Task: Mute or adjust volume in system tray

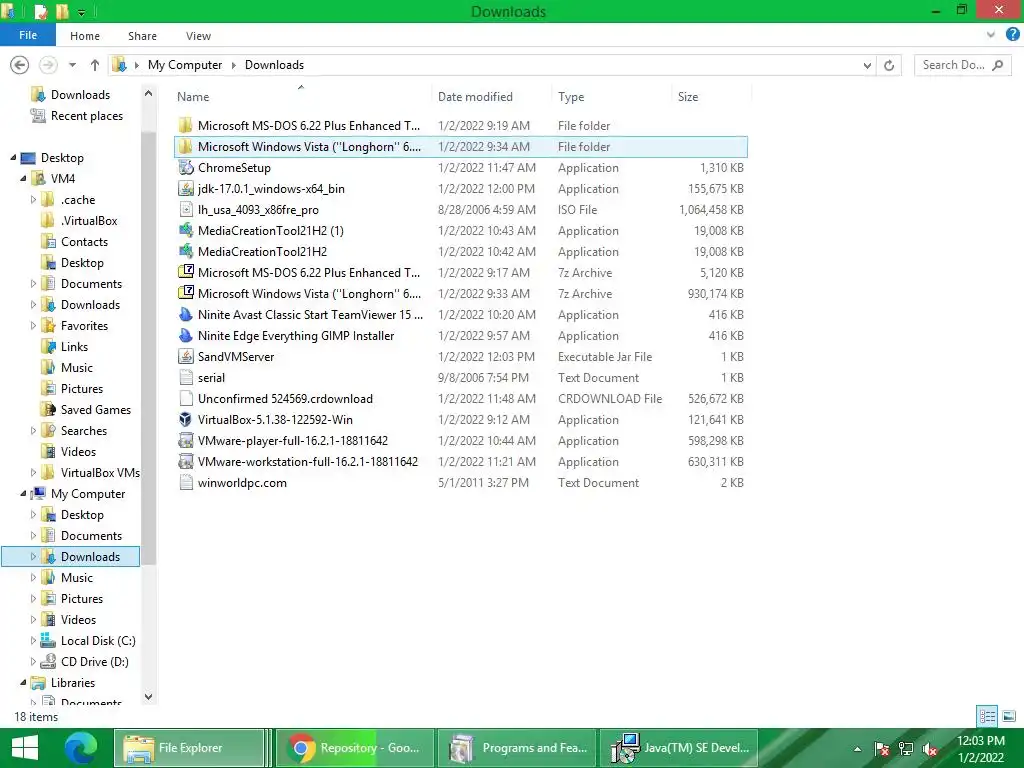Action: pos(930,748)
